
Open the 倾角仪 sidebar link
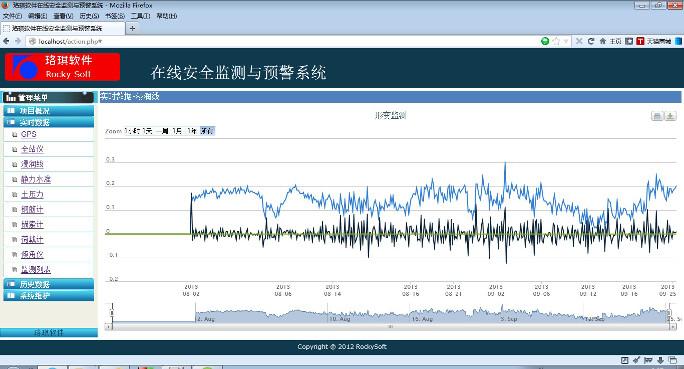[x=32, y=255]
